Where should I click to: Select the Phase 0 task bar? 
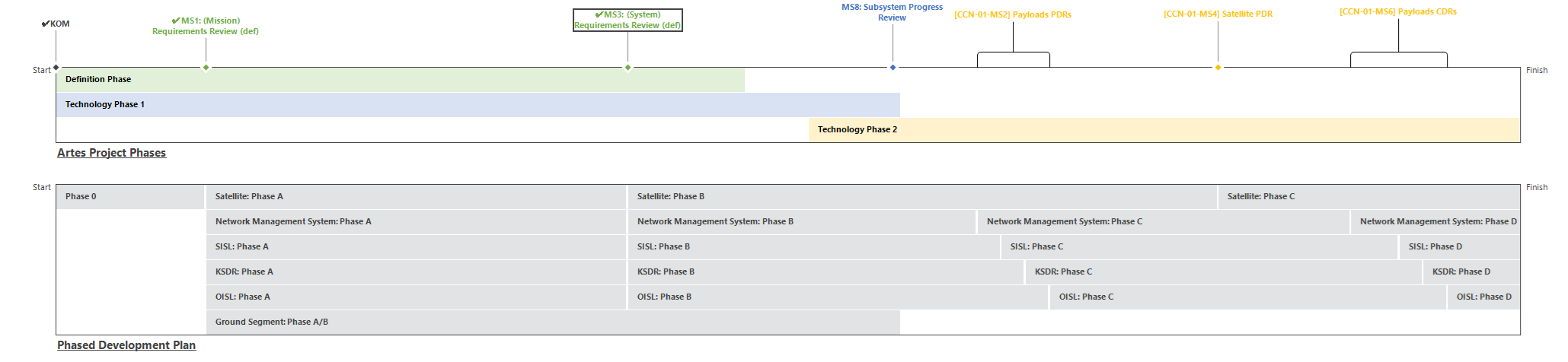pos(130,197)
